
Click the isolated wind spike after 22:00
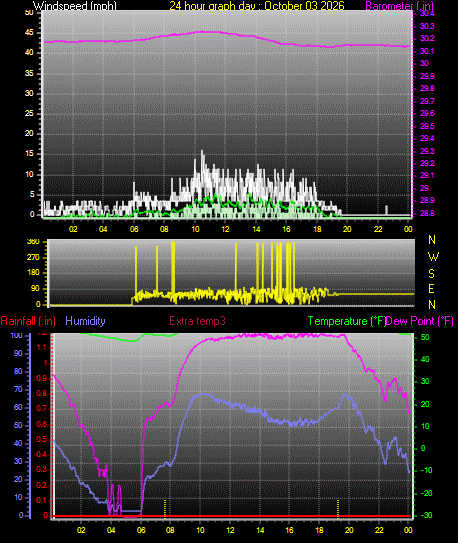click(387, 210)
